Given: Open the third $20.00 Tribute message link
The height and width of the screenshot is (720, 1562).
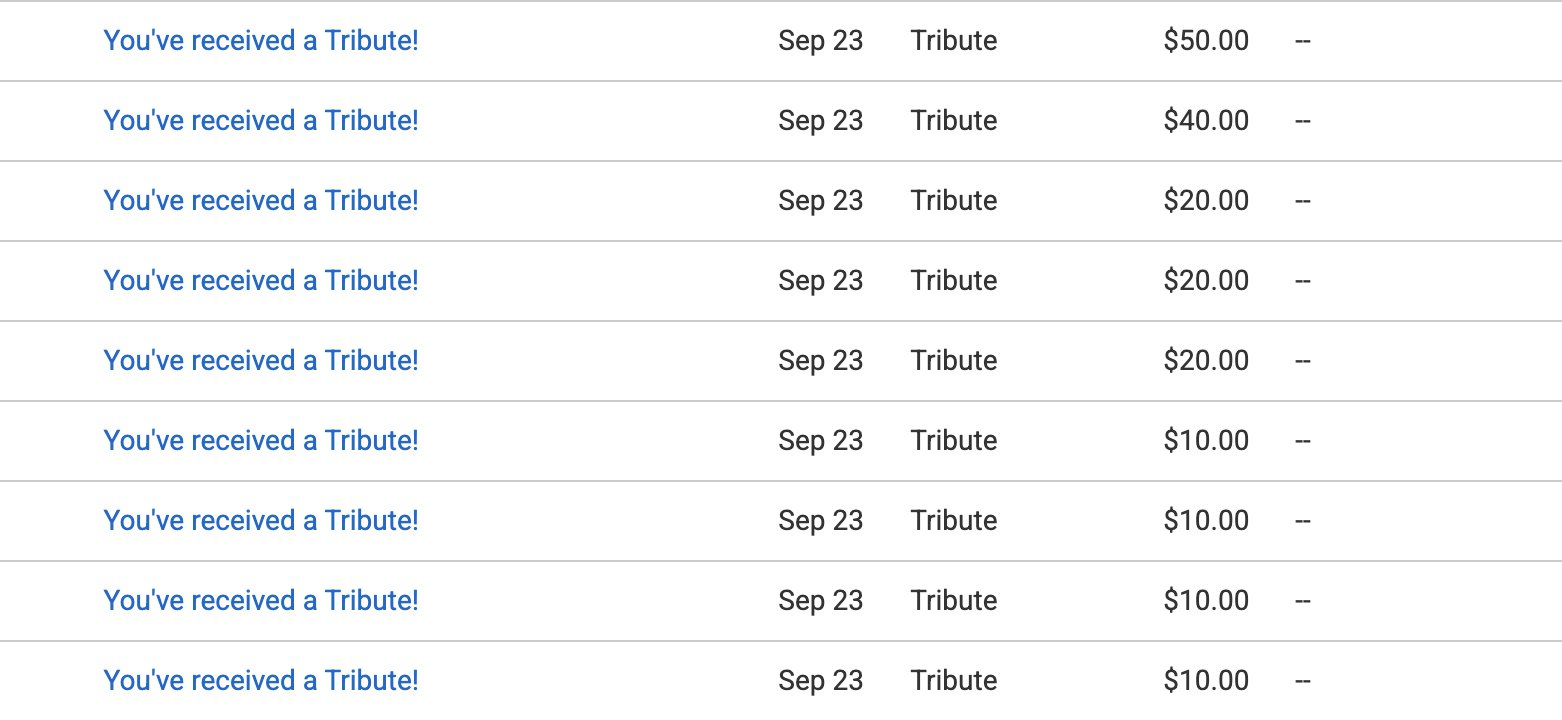Looking at the screenshot, I should pyautogui.click(x=261, y=361).
